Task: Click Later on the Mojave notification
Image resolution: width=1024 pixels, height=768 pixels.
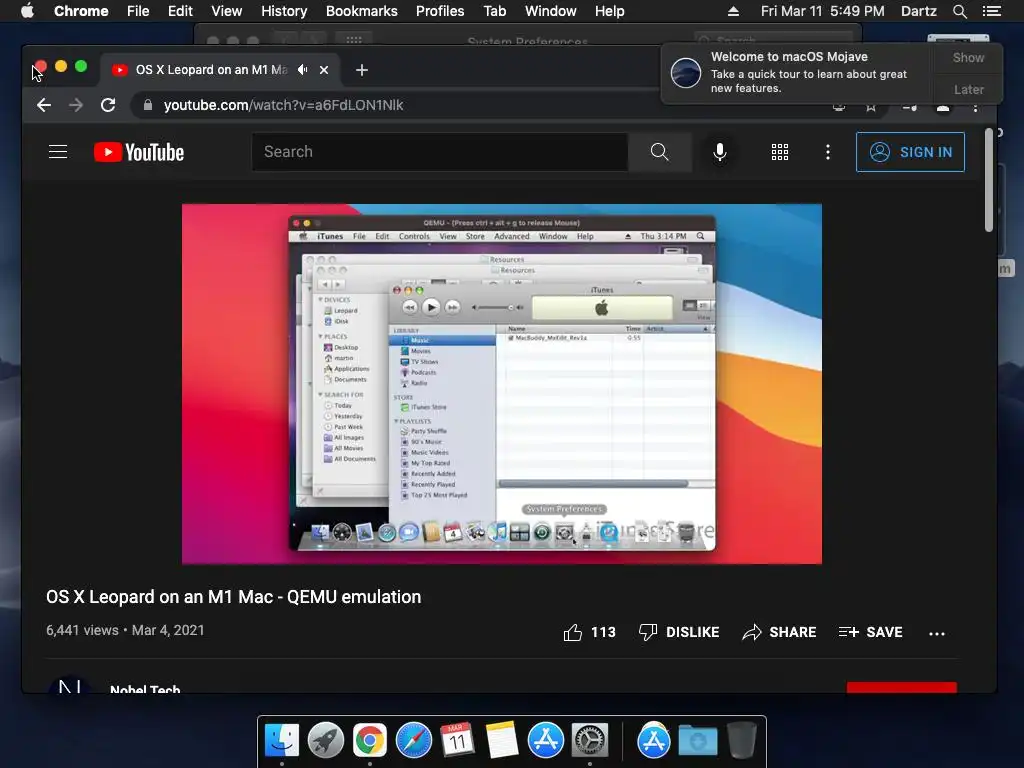Action: (968, 89)
